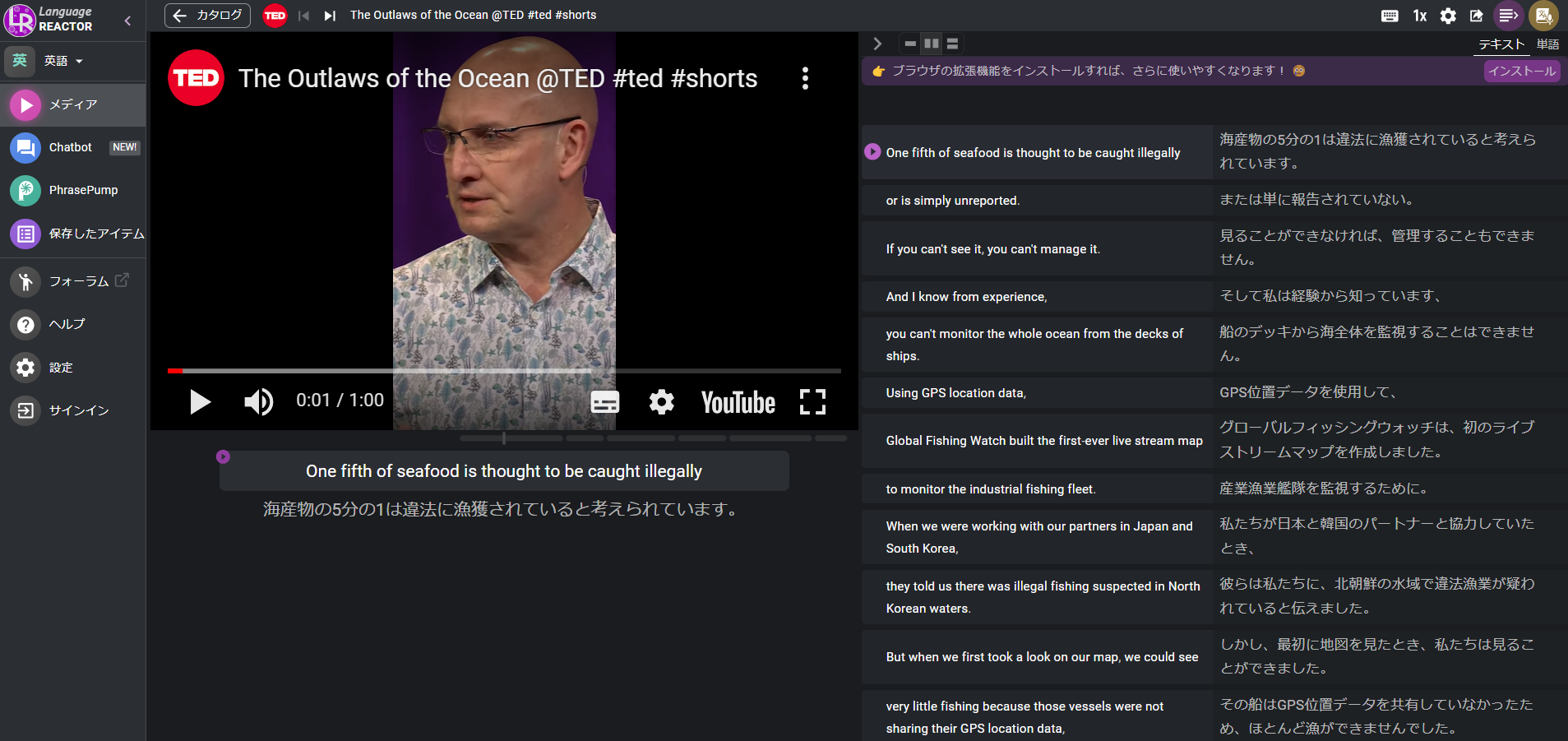Click the video progress bar to seek
The height and width of the screenshot is (741, 1568).
(503, 371)
